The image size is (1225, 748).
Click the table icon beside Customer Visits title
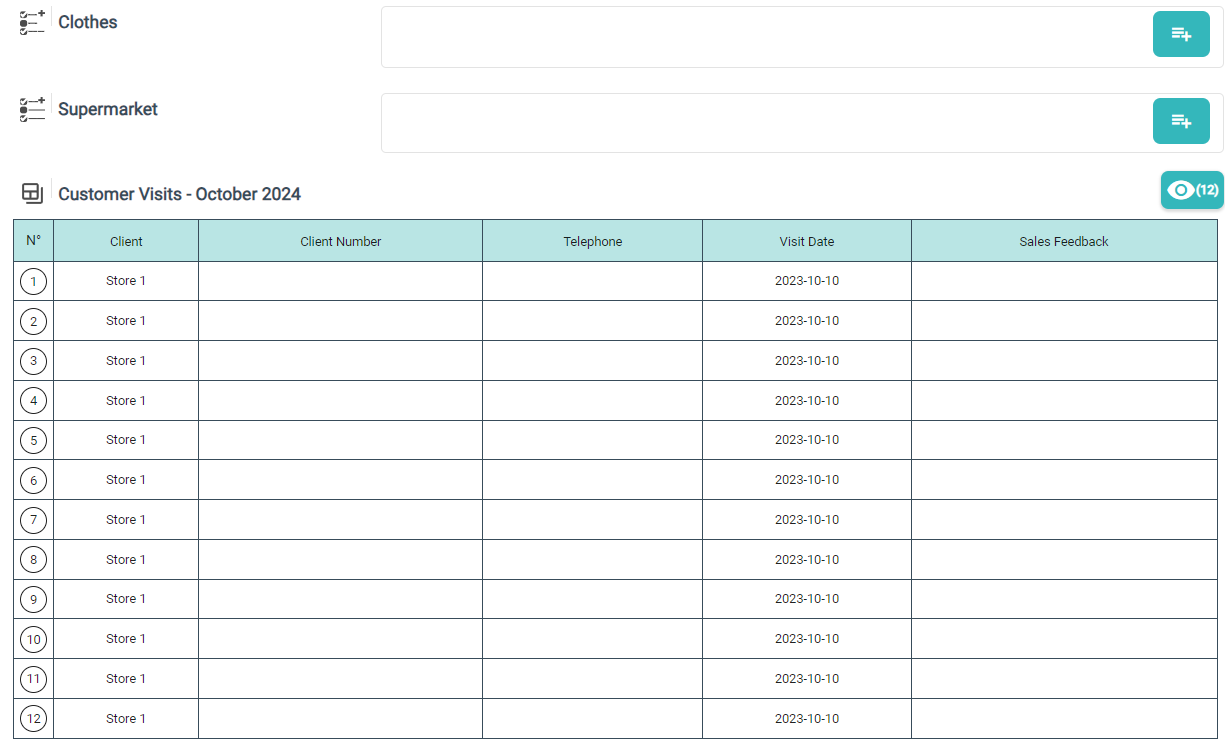(32, 194)
